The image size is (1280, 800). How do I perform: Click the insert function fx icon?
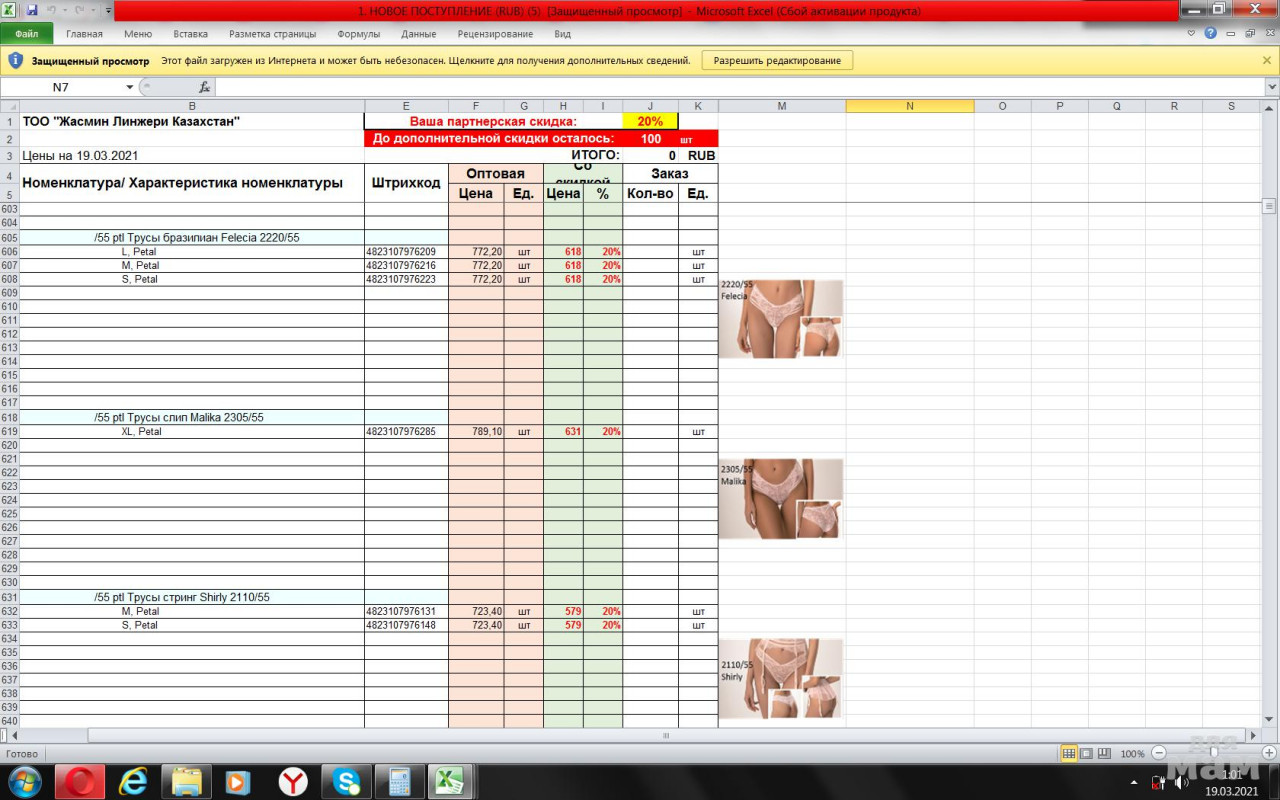click(x=204, y=87)
